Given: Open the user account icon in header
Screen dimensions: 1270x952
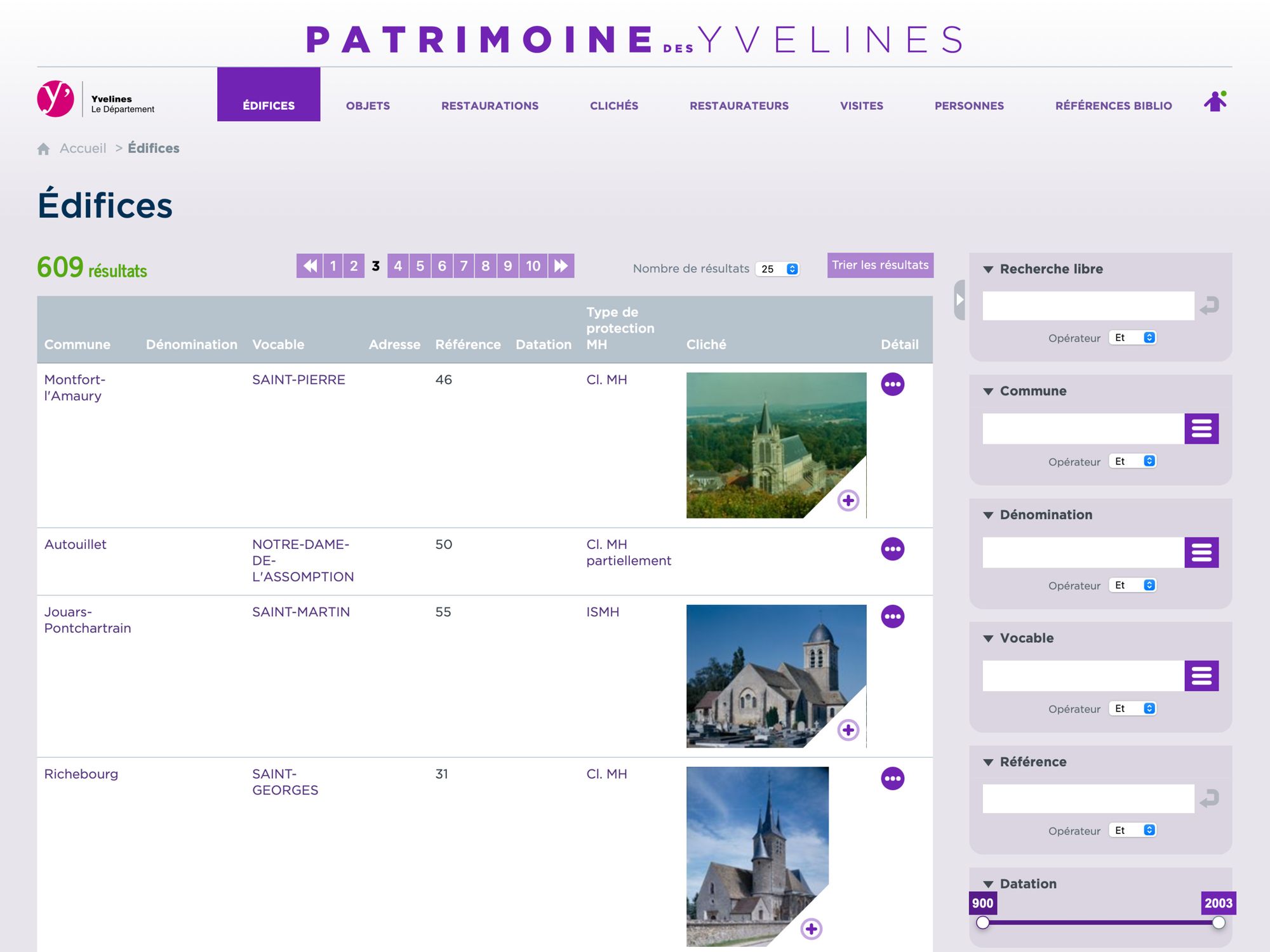Looking at the screenshot, I should click(1215, 102).
